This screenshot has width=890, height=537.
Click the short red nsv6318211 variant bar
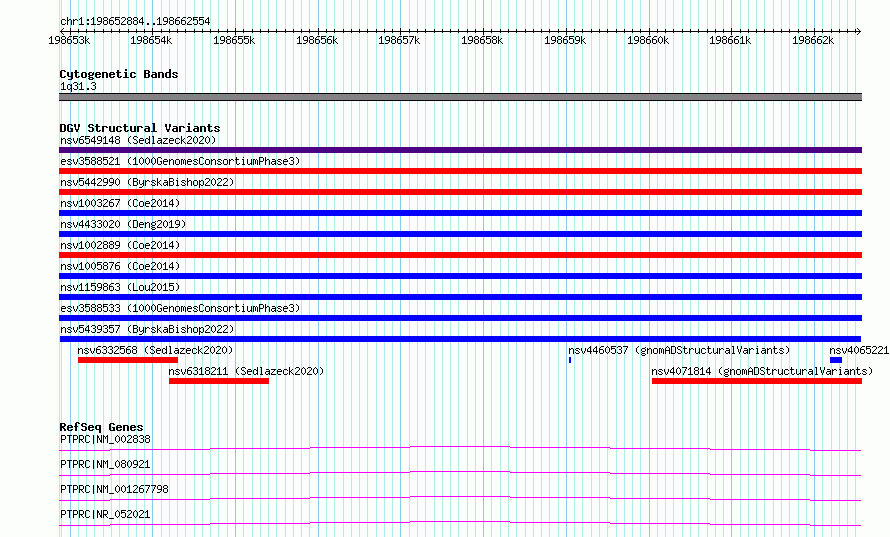coord(219,381)
